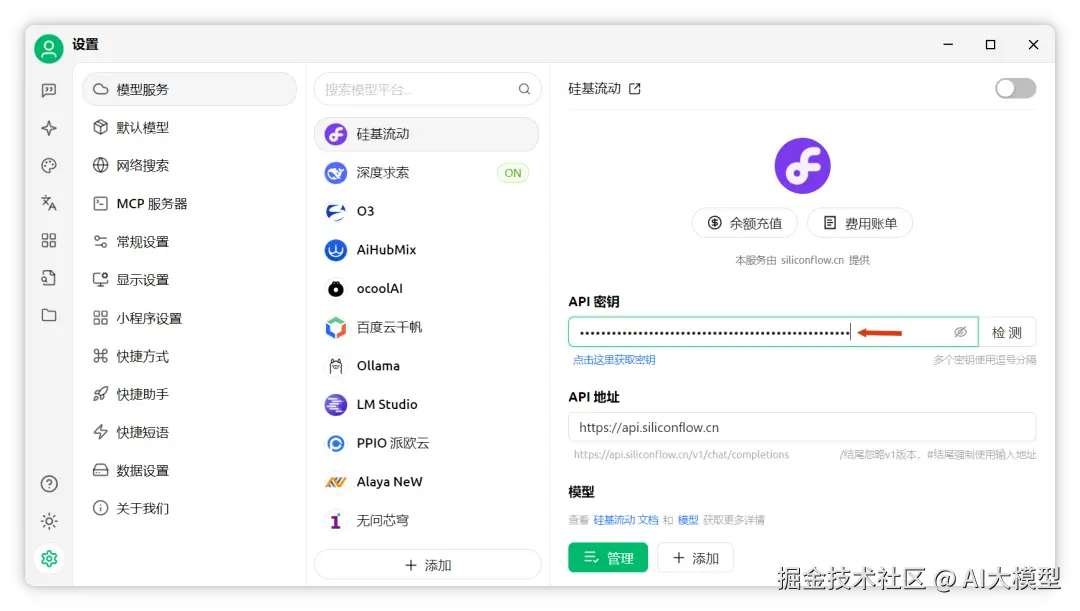Viewport: 1080px width, 611px height.
Task: Focus the API 地址 input field
Action: [802, 427]
